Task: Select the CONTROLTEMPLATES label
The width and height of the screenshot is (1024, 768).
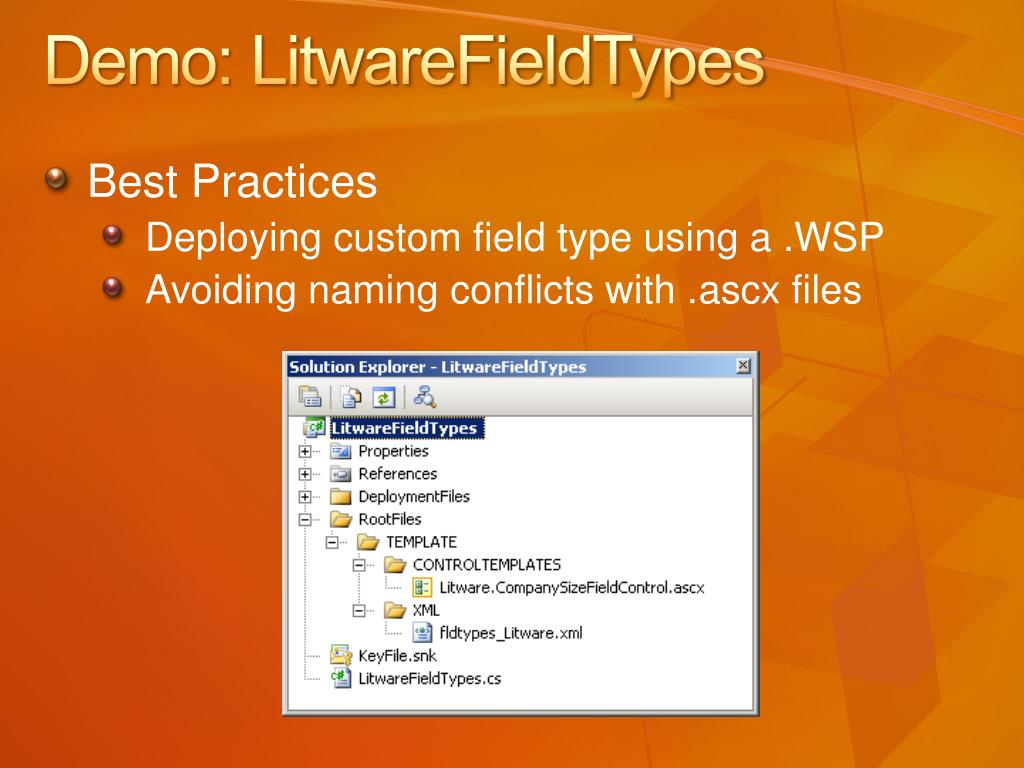Action: tap(487, 565)
